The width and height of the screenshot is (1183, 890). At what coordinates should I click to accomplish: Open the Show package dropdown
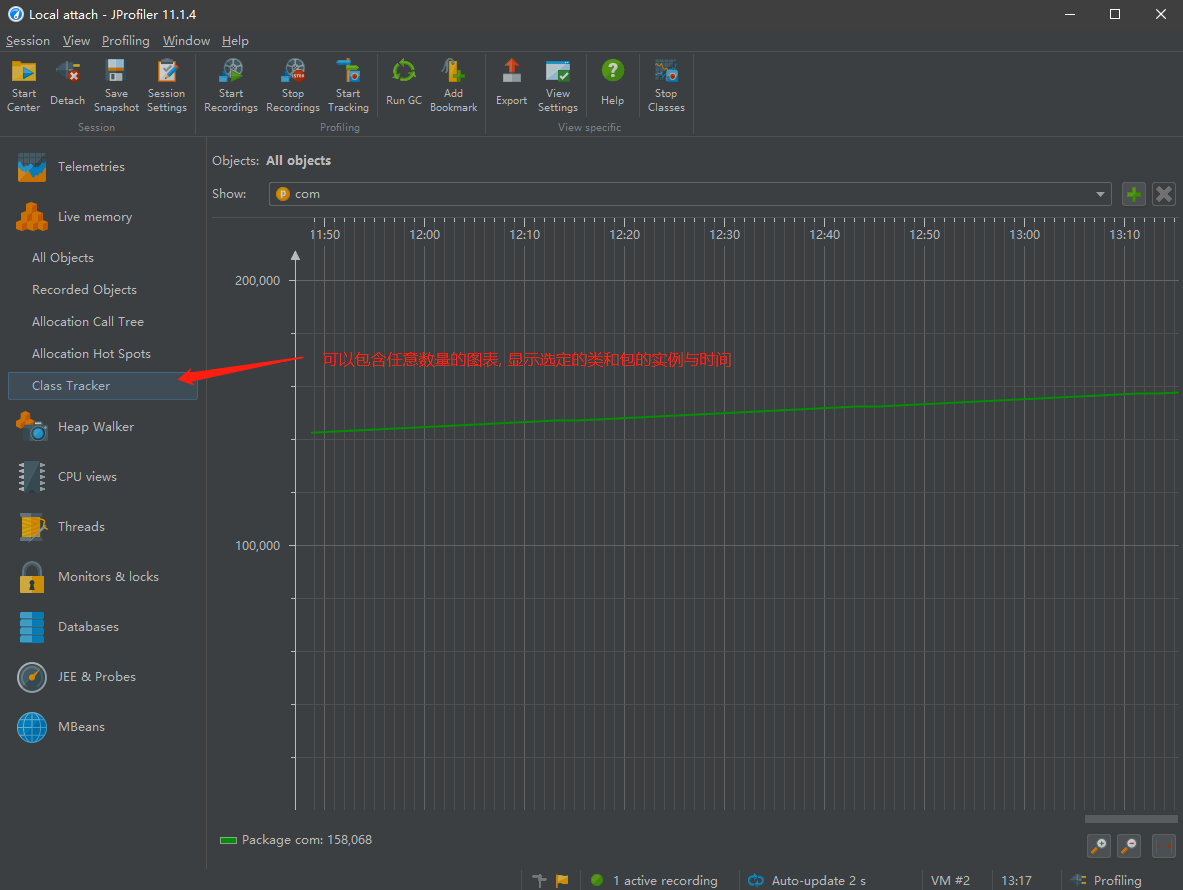pyautogui.click(x=1099, y=194)
